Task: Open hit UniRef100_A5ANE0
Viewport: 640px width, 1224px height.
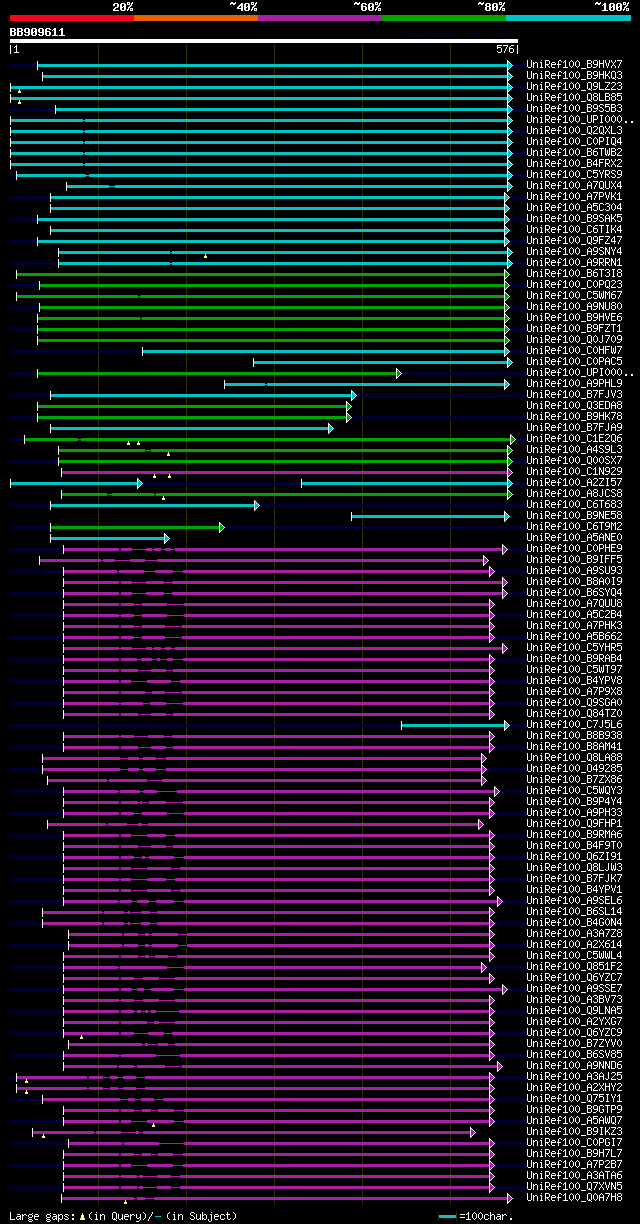Action: (575, 537)
